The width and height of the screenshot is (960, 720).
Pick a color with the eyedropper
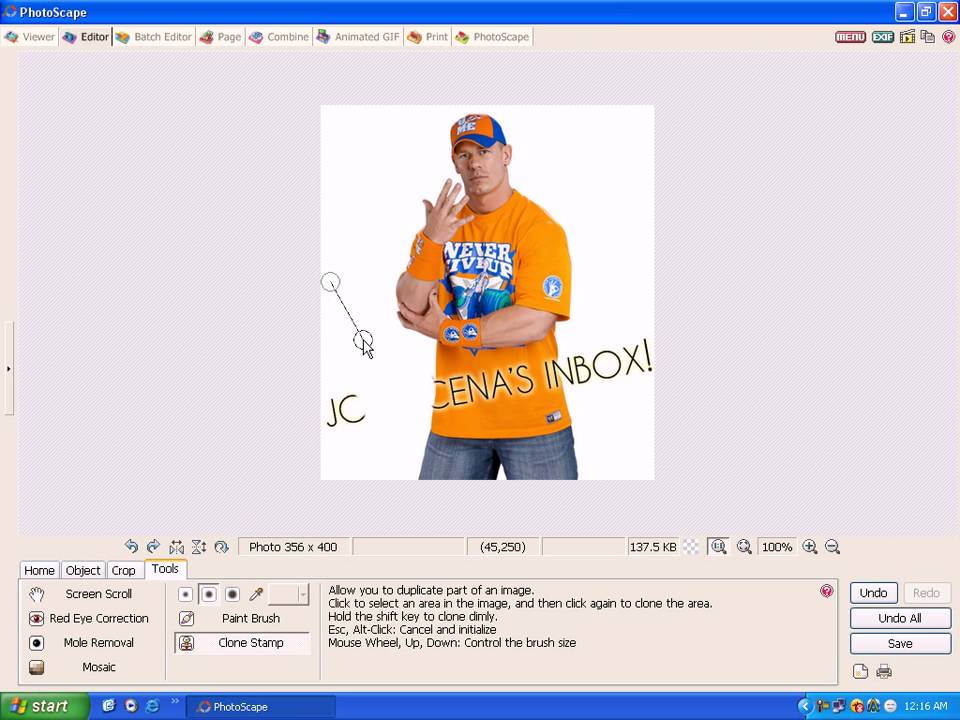tap(256, 594)
